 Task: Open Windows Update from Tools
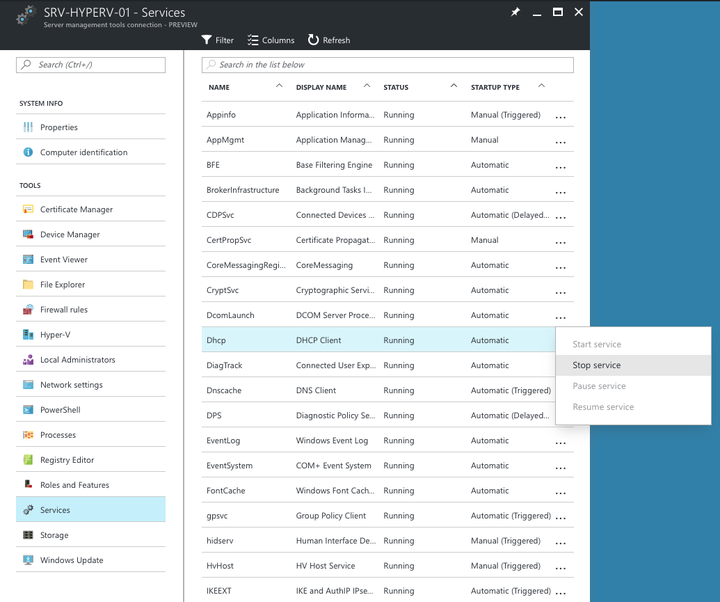[90, 560]
